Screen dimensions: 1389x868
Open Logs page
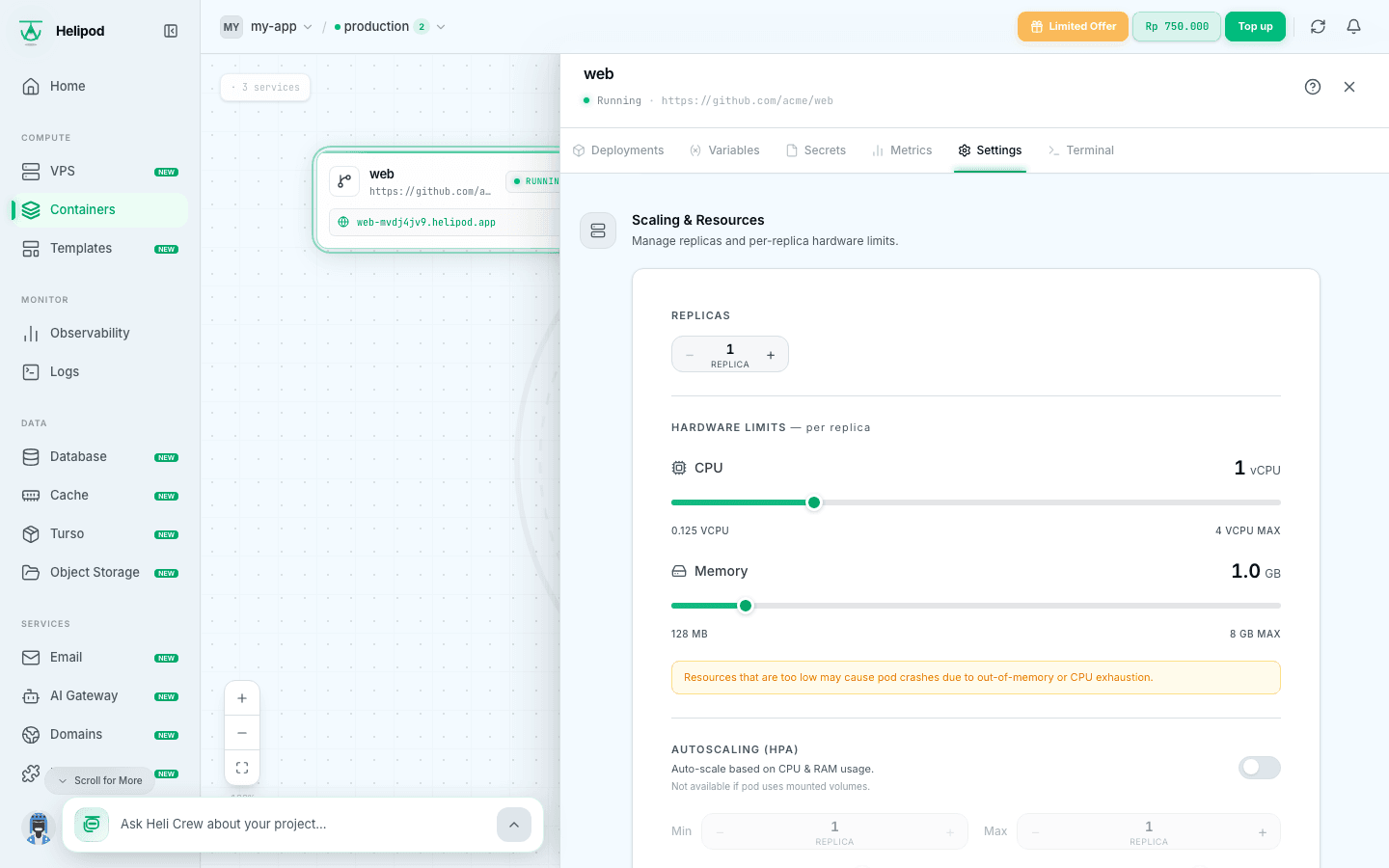[99, 371]
